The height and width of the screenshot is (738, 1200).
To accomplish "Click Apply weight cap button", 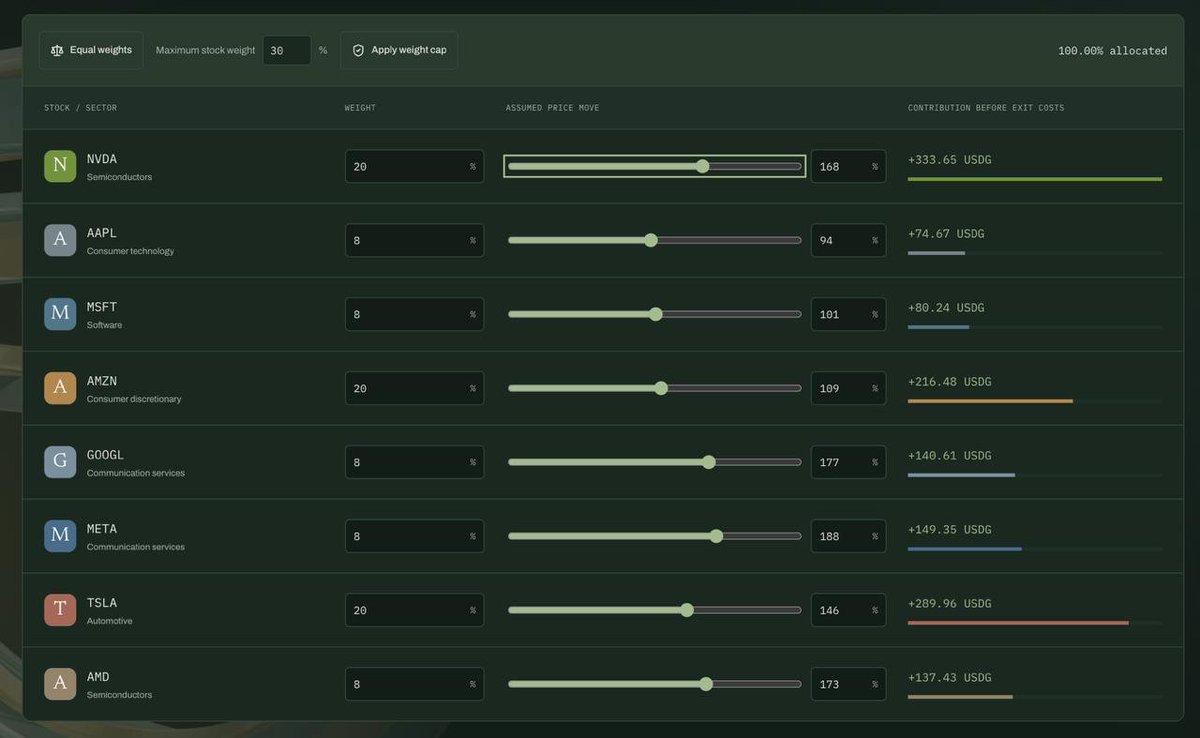I will [399, 50].
